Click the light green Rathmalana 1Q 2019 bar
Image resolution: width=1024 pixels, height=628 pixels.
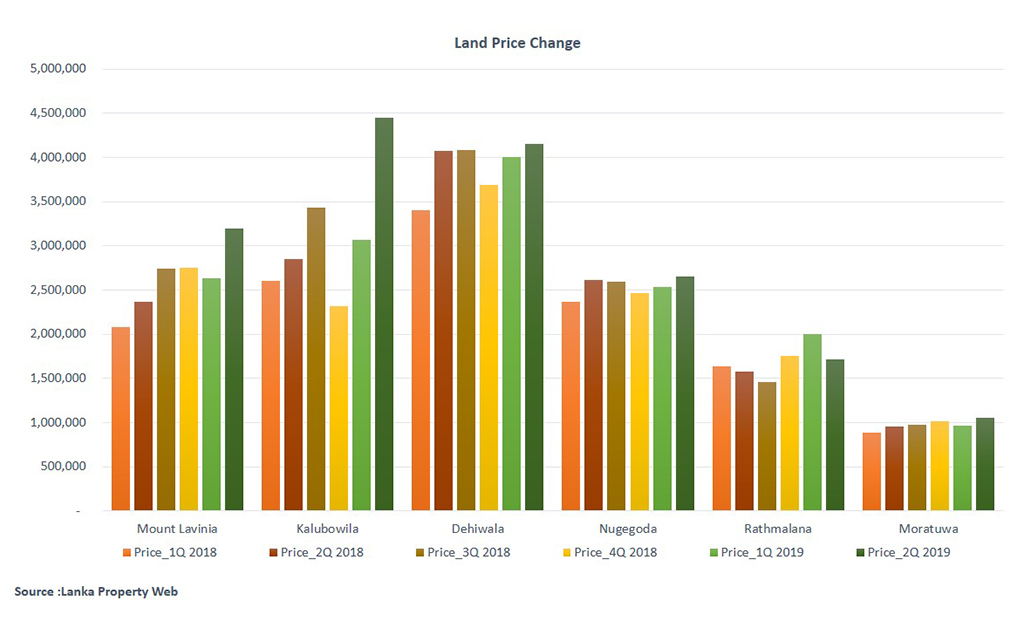pos(812,422)
